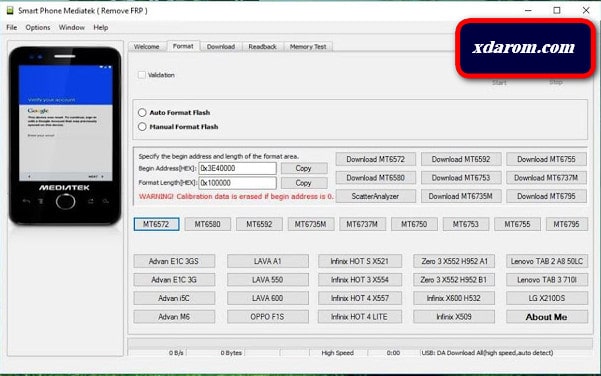601x376 pixels.
Task: Select the MT6735M chipset button
Action: [x=310, y=224]
